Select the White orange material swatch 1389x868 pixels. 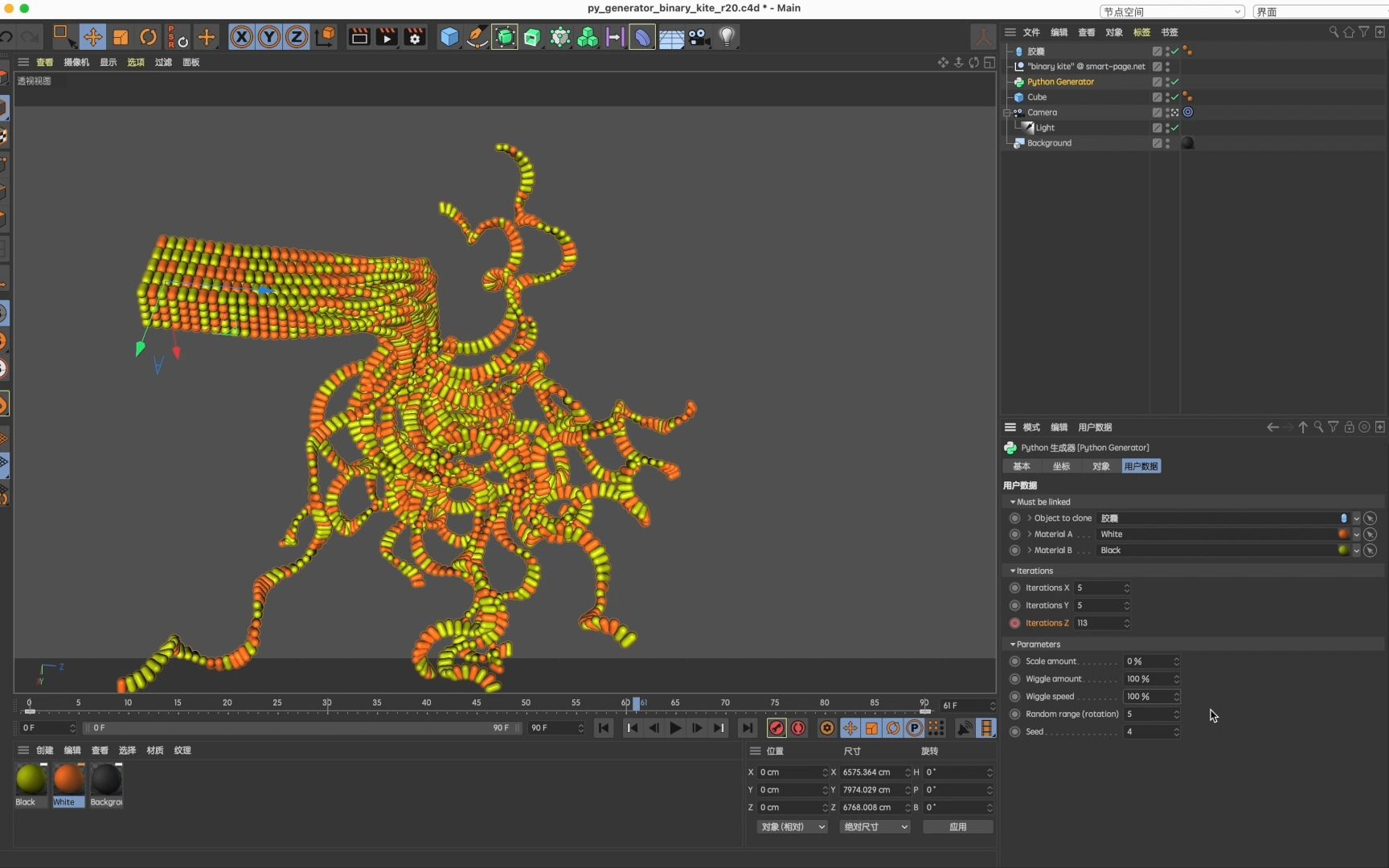68,780
